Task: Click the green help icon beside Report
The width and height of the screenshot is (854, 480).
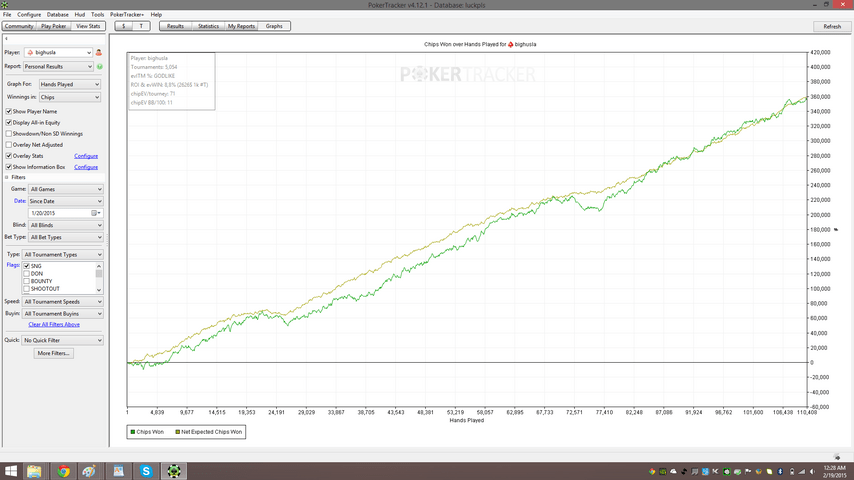Action: [x=100, y=66]
